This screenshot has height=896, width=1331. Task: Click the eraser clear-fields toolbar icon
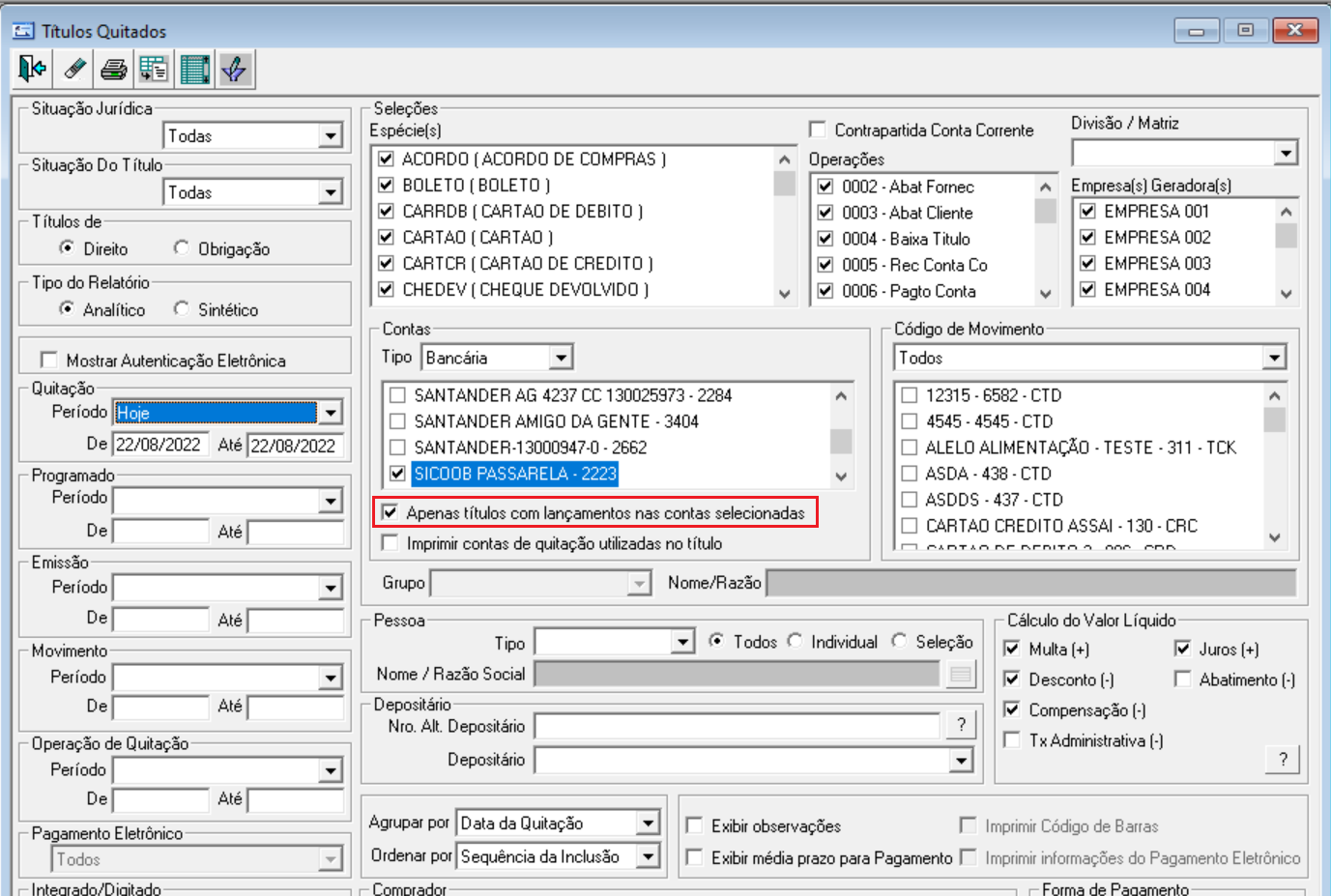click(73, 69)
